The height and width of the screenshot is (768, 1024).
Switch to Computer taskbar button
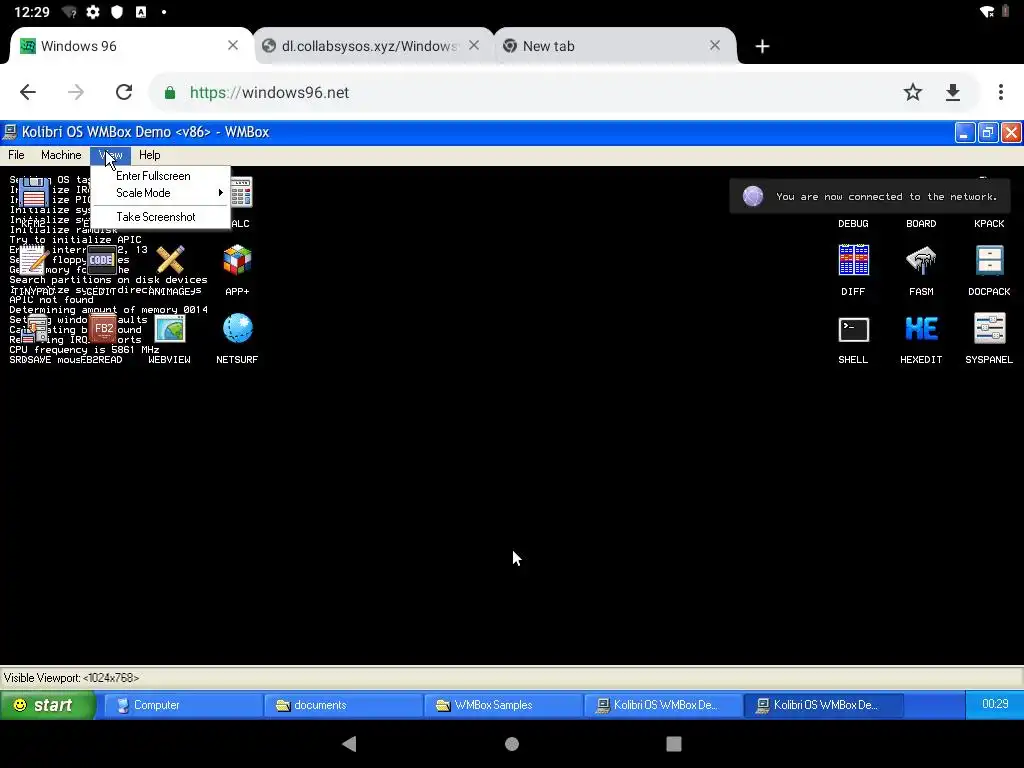pos(182,705)
